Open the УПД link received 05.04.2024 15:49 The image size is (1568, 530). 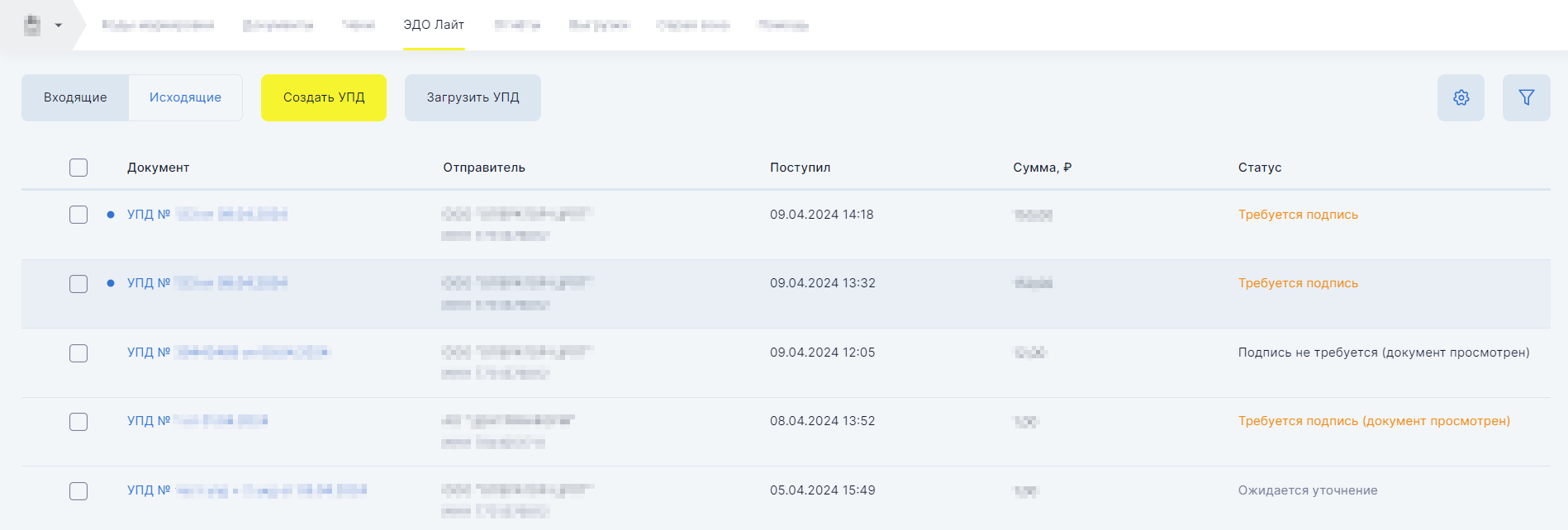pyautogui.click(x=247, y=490)
